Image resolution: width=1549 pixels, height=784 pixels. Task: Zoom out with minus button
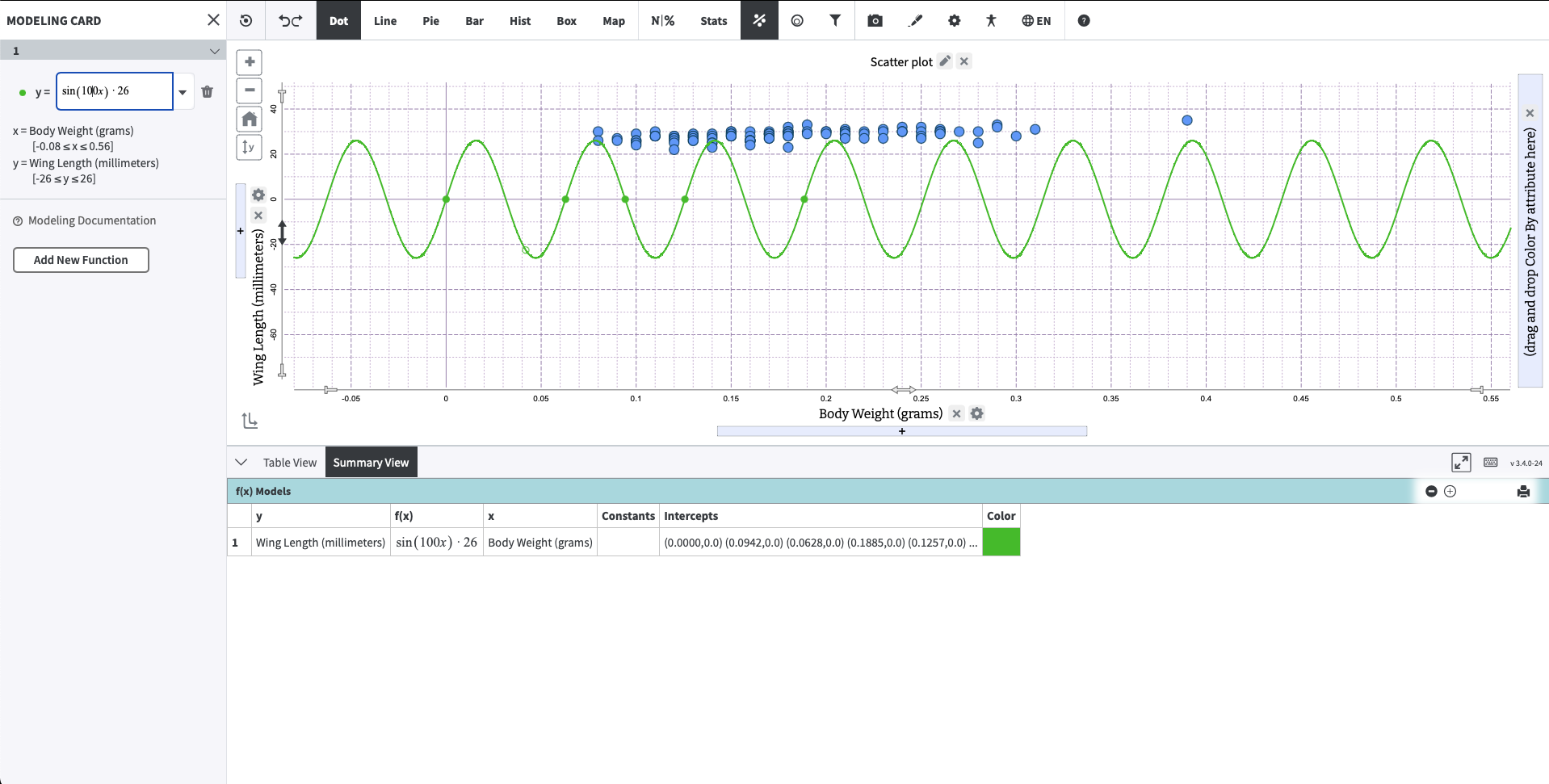[x=250, y=90]
